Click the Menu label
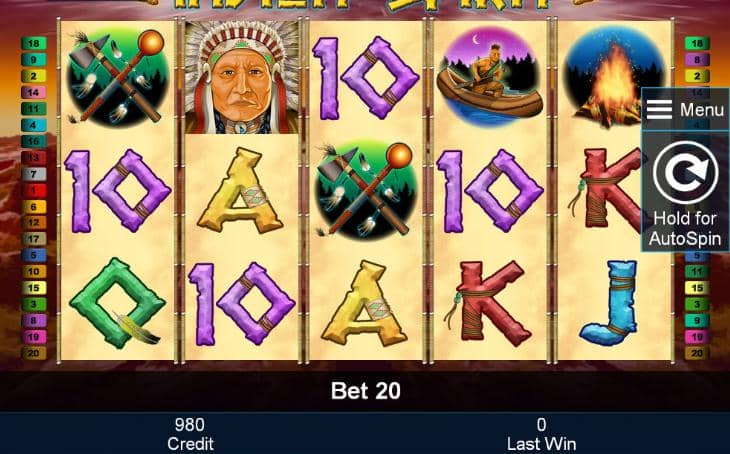 click(x=702, y=110)
